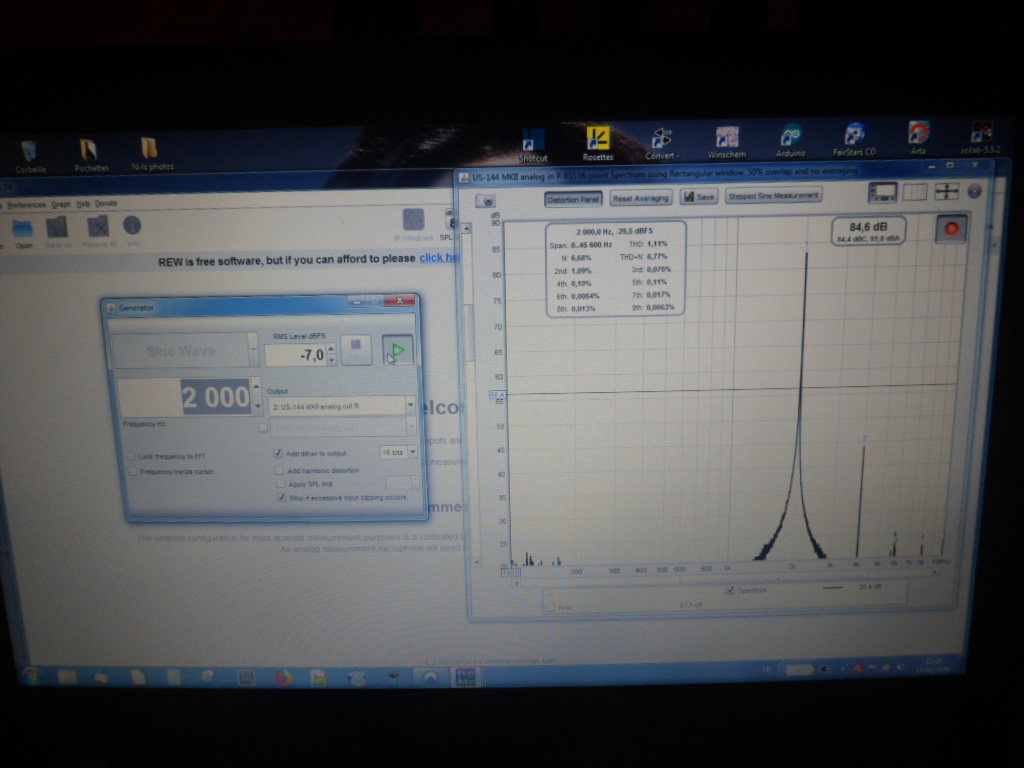
Task: Expand the Output device dropdown
Action: click(410, 407)
